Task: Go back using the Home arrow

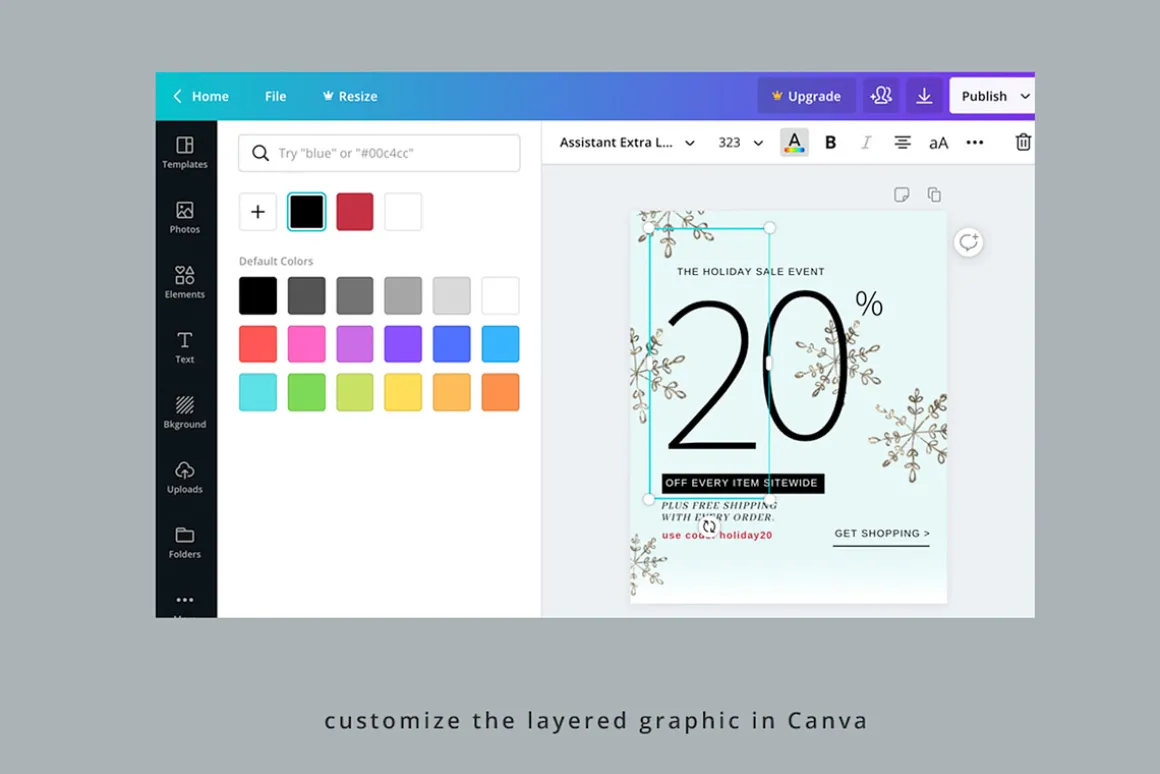Action: [x=178, y=96]
